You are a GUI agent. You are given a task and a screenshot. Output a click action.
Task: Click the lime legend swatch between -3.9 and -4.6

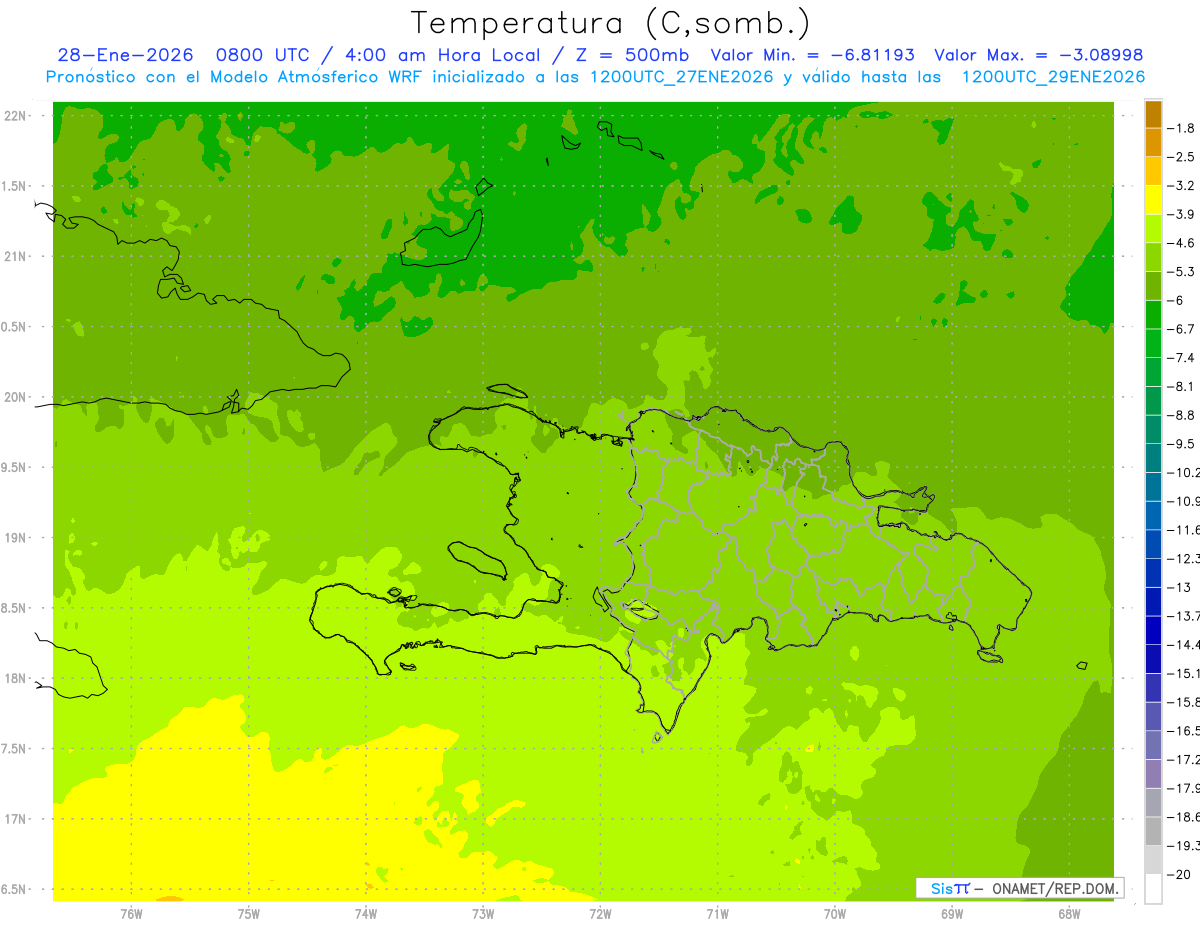(x=1153, y=229)
